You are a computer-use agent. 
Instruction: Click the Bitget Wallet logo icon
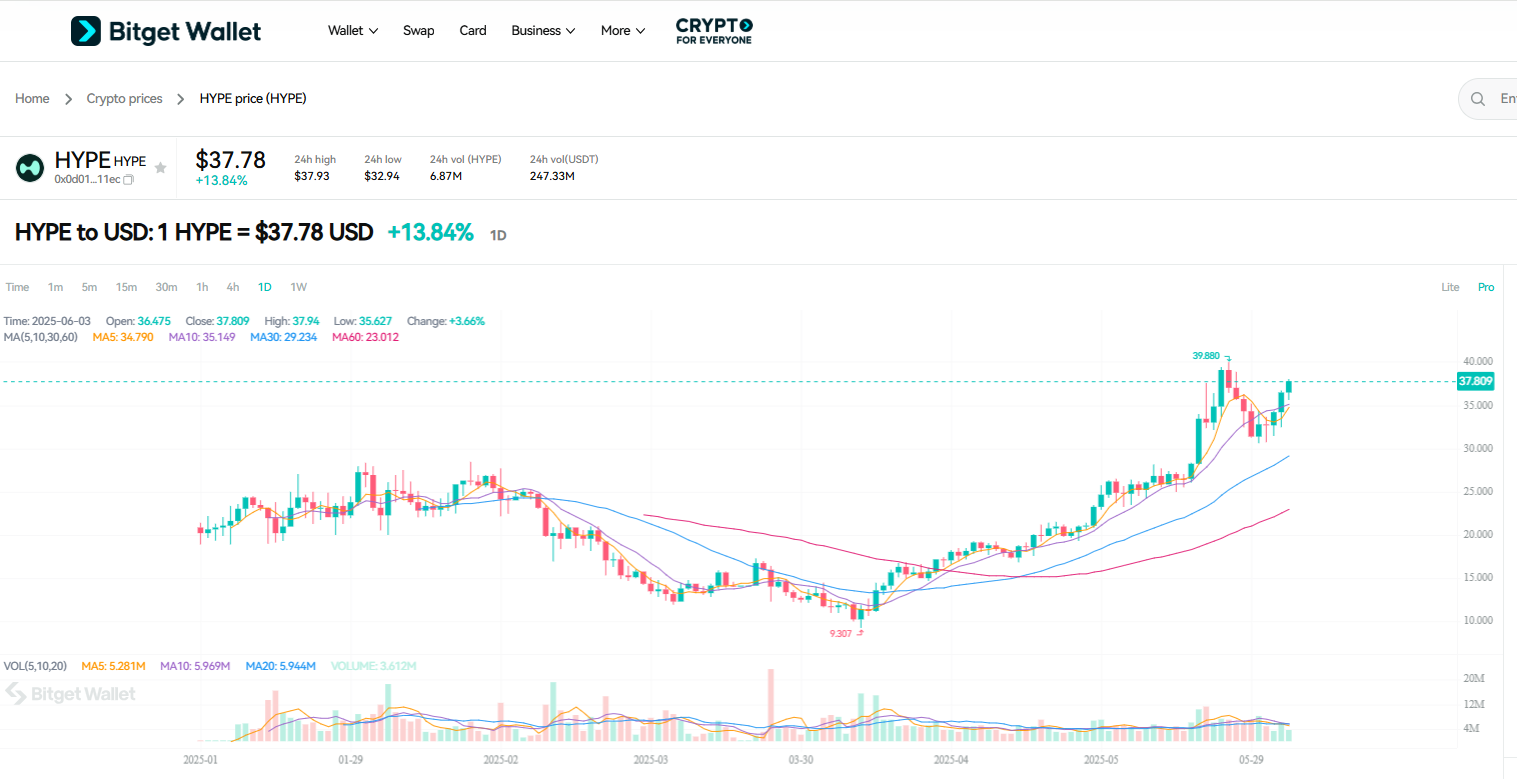point(86,31)
